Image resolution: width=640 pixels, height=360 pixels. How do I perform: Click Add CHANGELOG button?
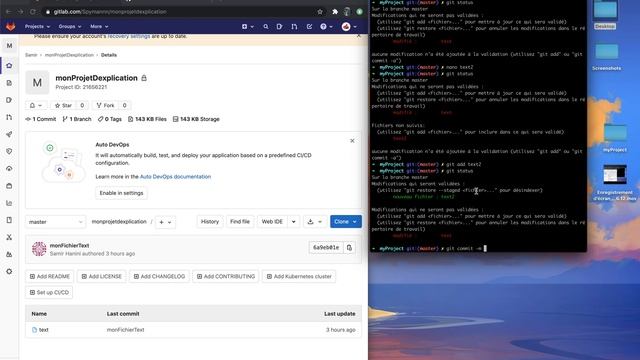point(159,276)
